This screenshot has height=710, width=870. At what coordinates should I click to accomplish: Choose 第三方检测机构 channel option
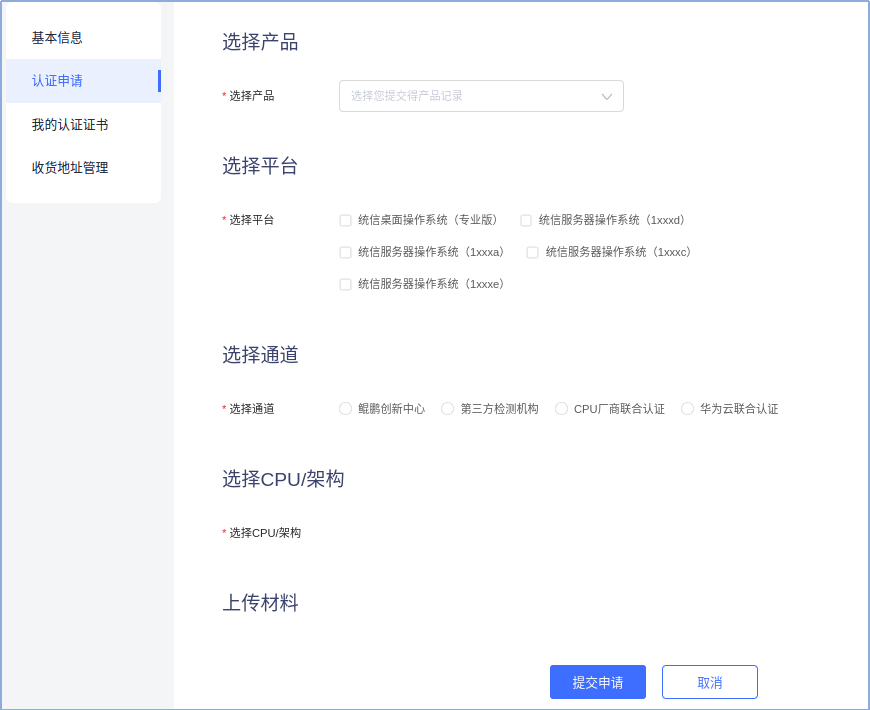[x=447, y=409]
